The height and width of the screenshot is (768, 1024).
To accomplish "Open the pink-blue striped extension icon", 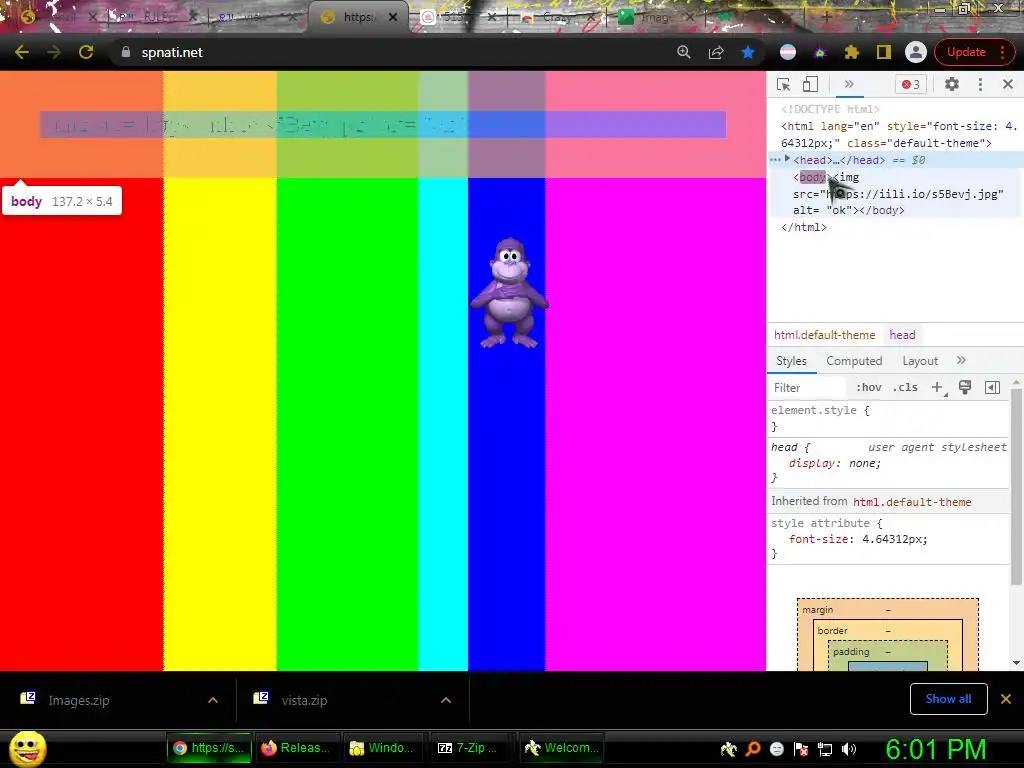I will click(788, 52).
